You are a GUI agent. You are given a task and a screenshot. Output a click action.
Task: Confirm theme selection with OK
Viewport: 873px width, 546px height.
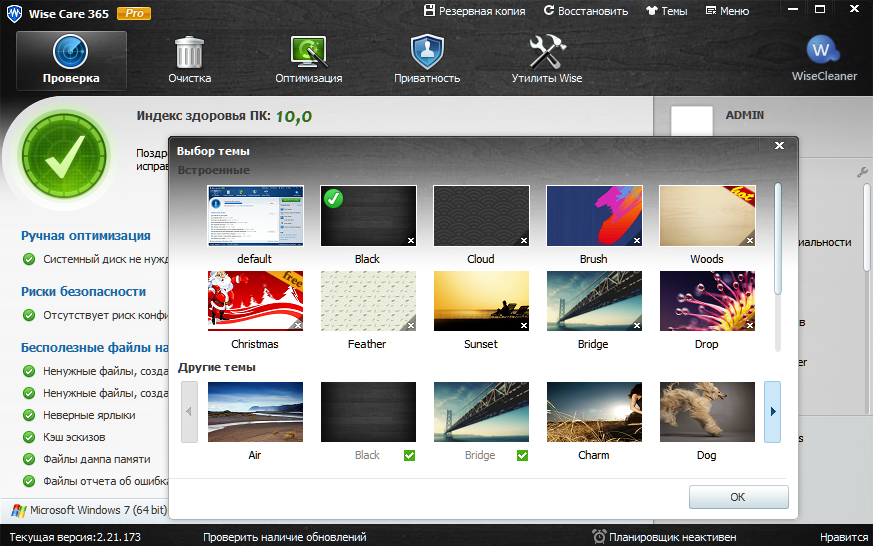(738, 497)
